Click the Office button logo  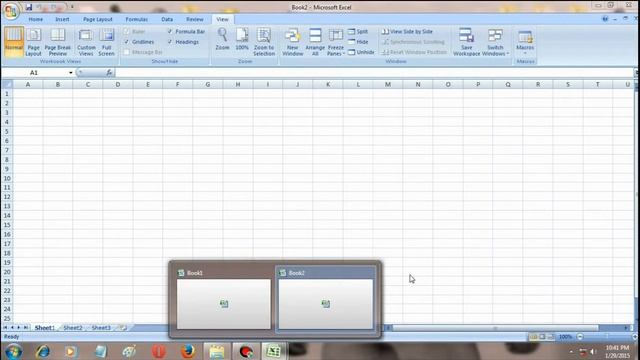click(x=11, y=11)
